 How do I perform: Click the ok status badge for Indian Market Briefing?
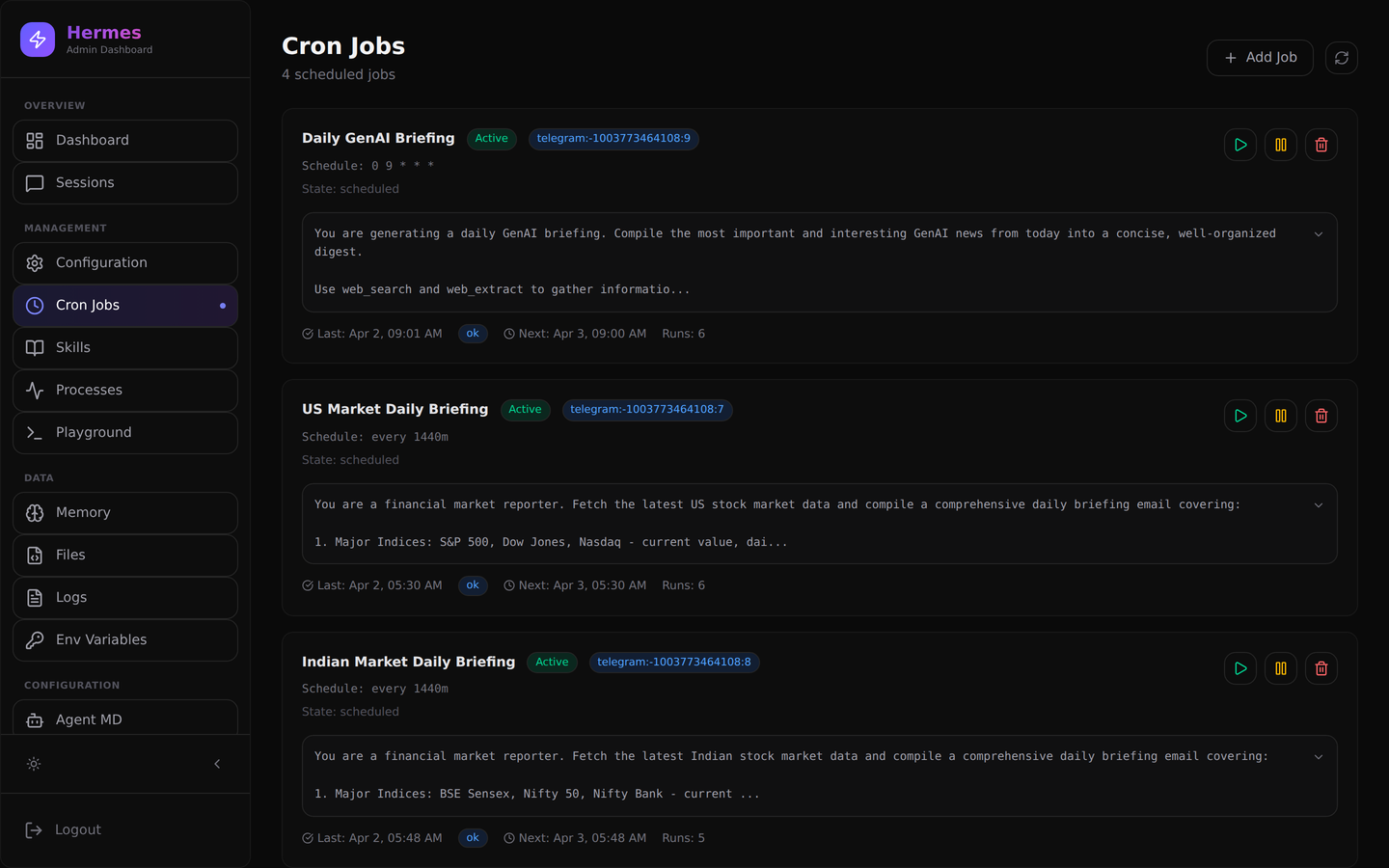coord(473,838)
